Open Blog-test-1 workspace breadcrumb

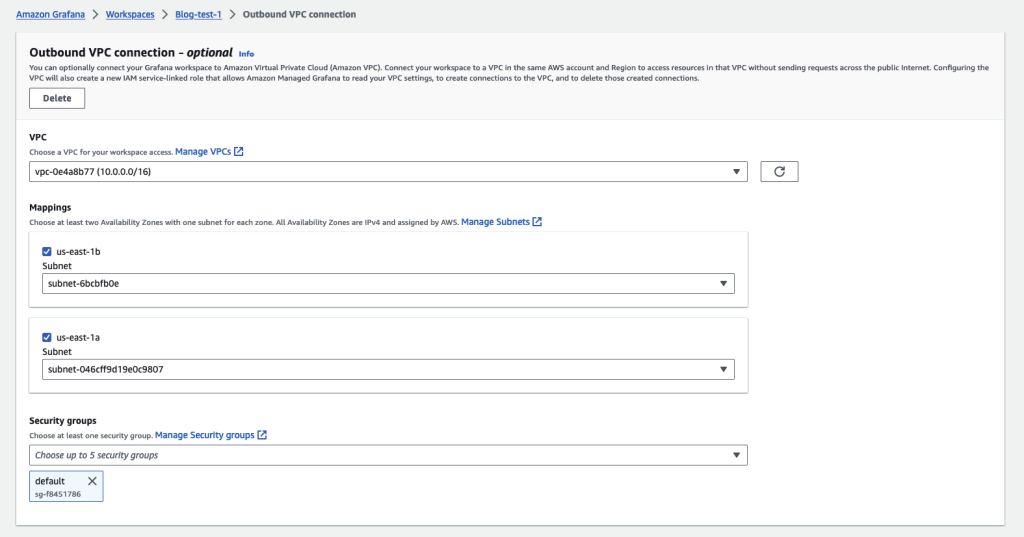pyautogui.click(x=198, y=14)
